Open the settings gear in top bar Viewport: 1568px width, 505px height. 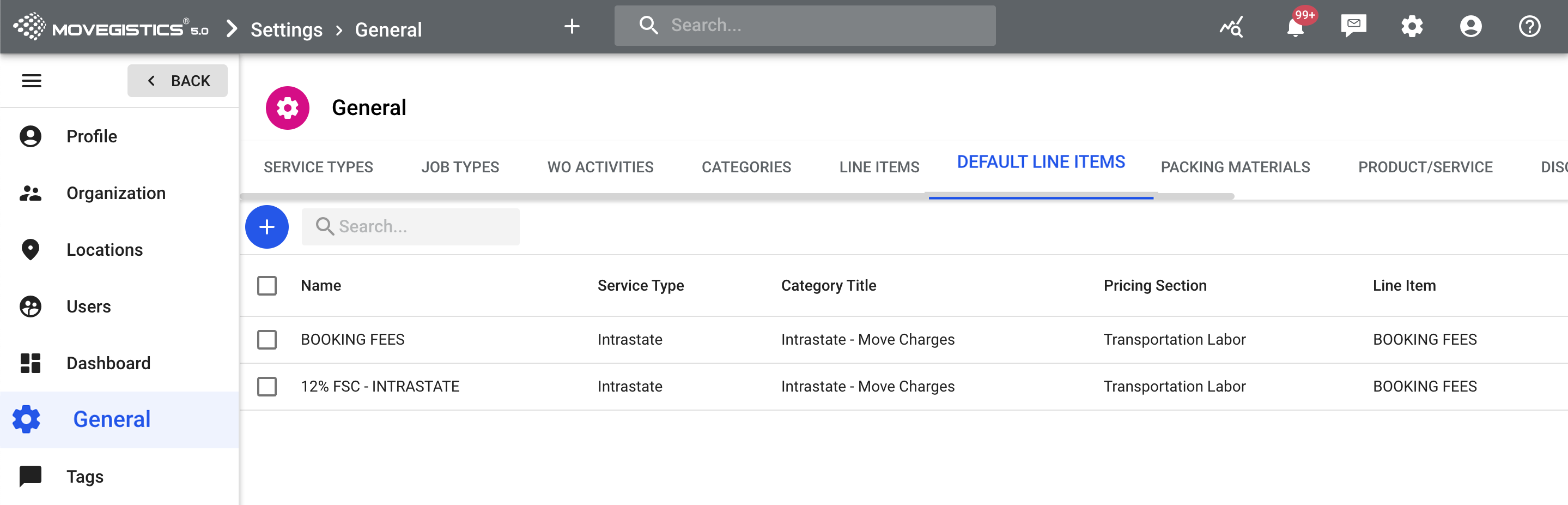1412,26
